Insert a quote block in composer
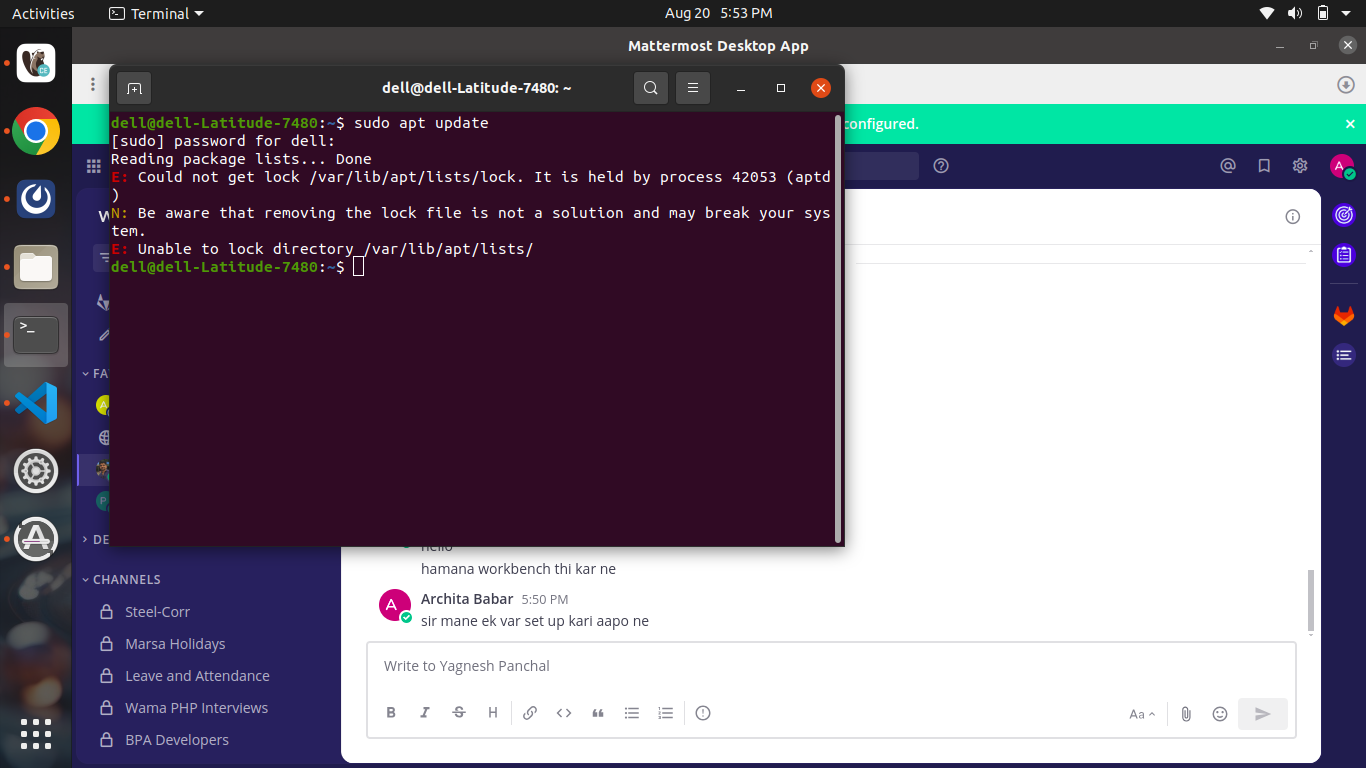The height and width of the screenshot is (768, 1366). click(598, 713)
